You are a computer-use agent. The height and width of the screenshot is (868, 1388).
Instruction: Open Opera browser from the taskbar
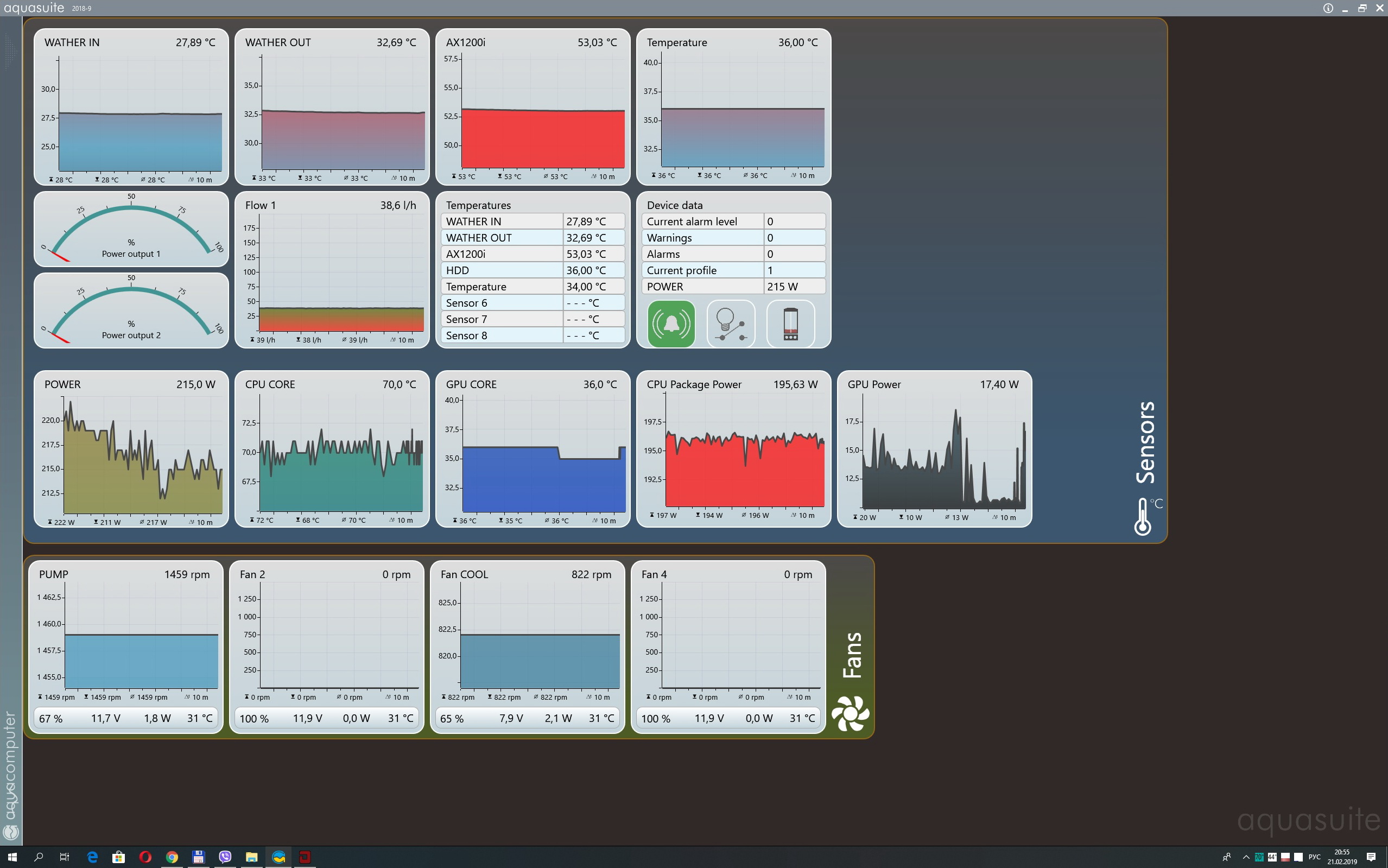145,857
